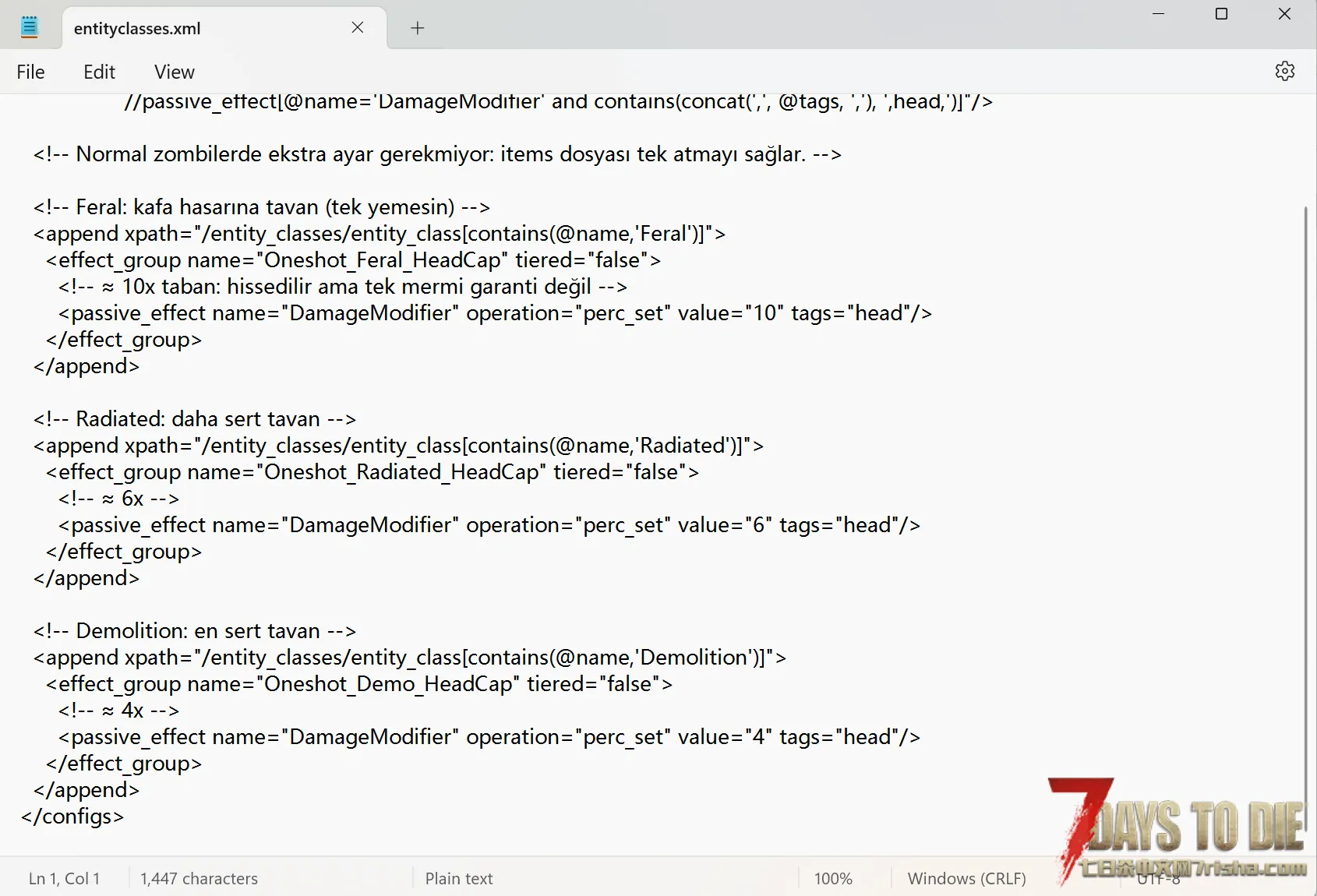Click the Notepad app icon in title bar
This screenshot has height=896, width=1317.
(30, 27)
